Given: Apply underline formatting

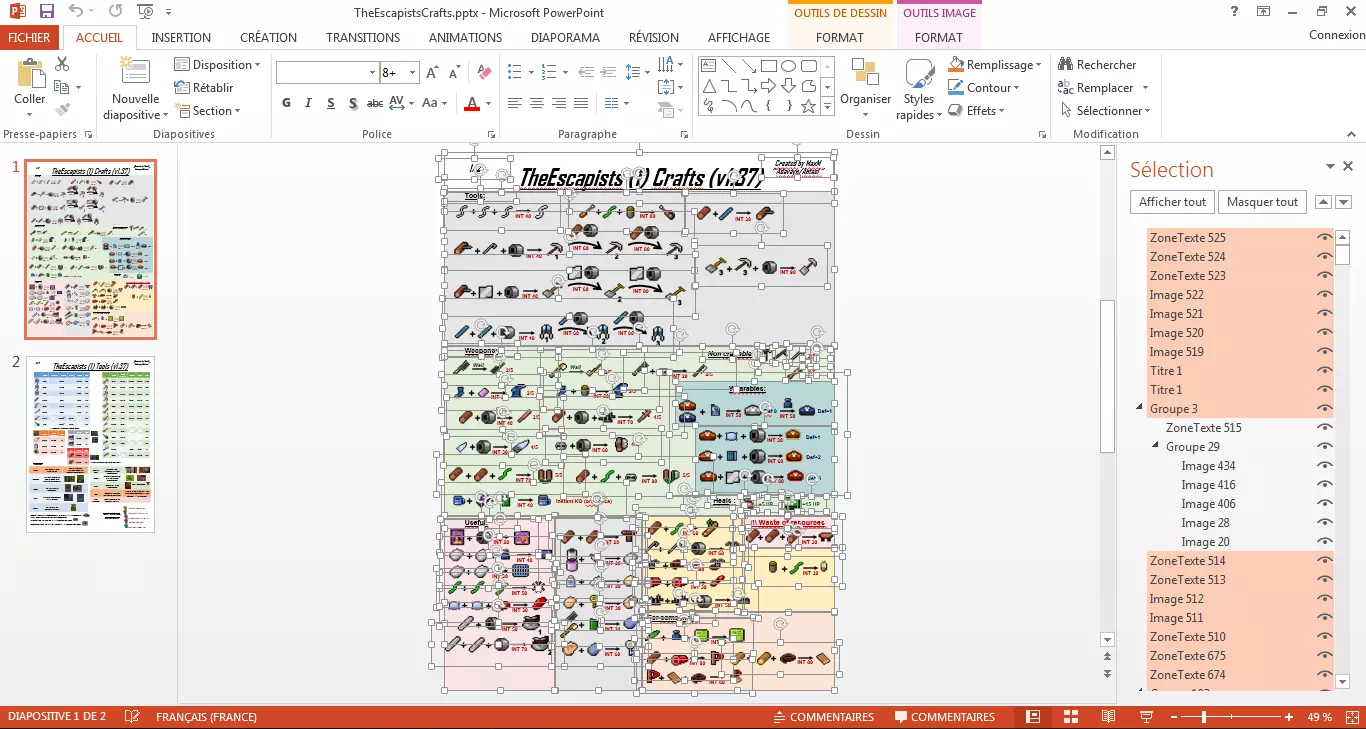Looking at the screenshot, I should click(x=331, y=103).
